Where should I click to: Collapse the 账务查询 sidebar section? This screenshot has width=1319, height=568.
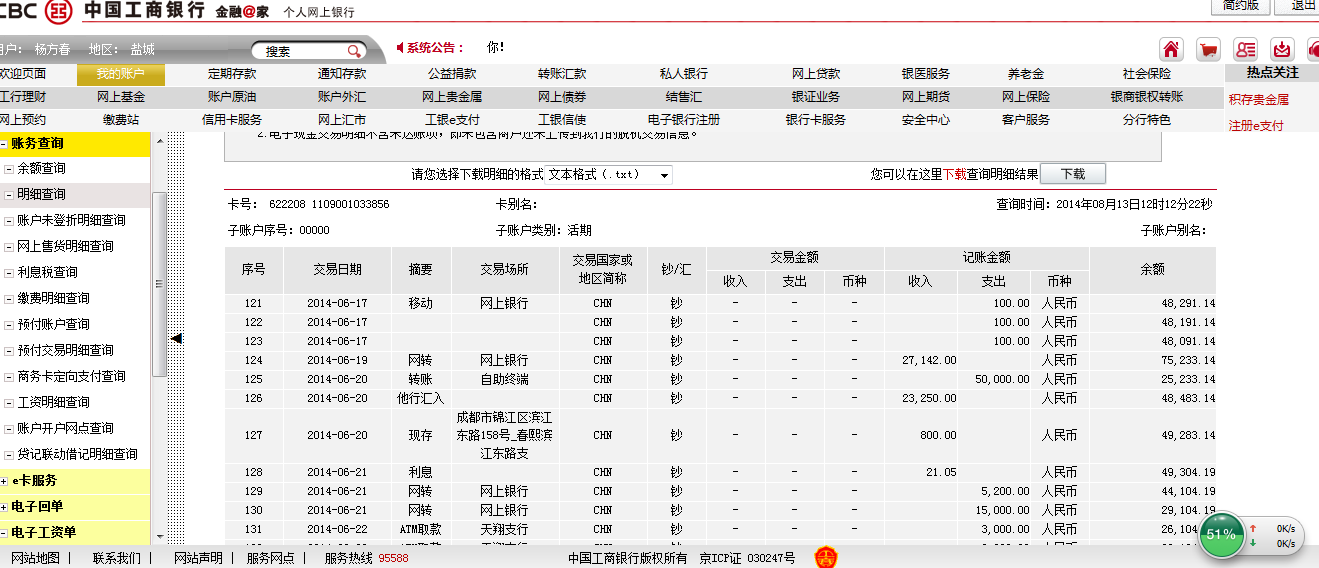[x=5, y=144]
